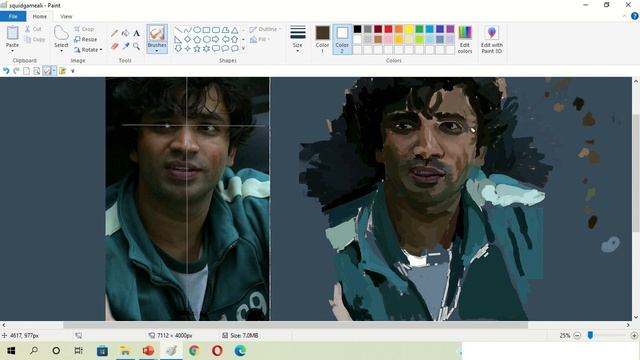
Task: Click the Brushes tool icon
Action: point(157,33)
